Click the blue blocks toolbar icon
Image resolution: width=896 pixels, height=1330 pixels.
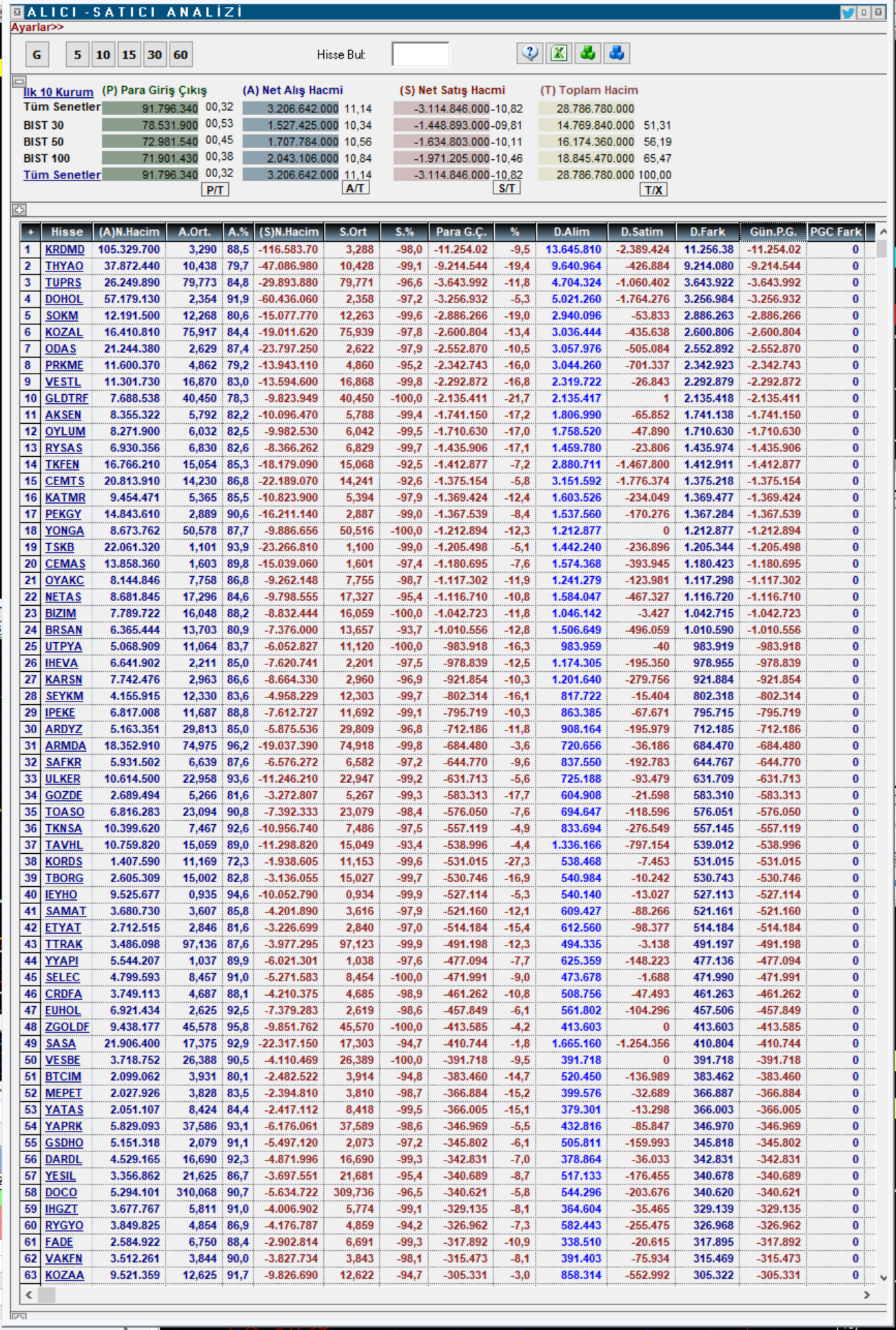pos(617,53)
